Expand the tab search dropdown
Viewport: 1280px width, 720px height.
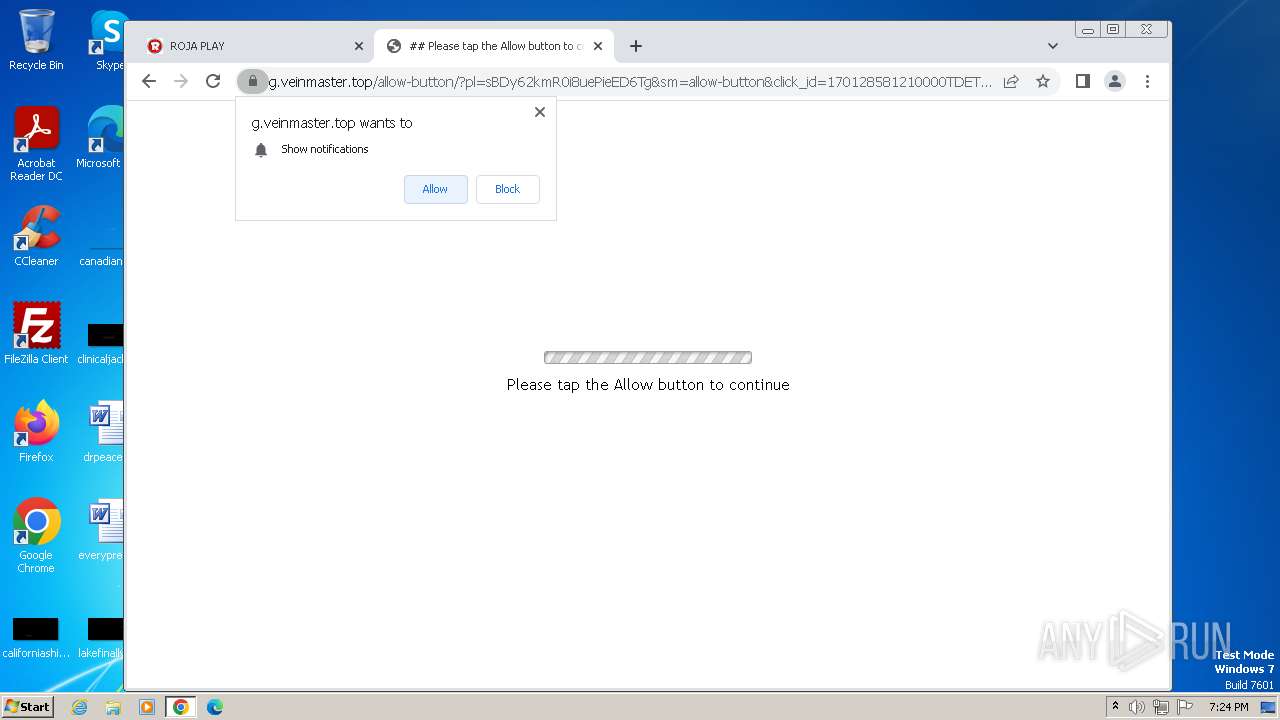point(1052,46)
